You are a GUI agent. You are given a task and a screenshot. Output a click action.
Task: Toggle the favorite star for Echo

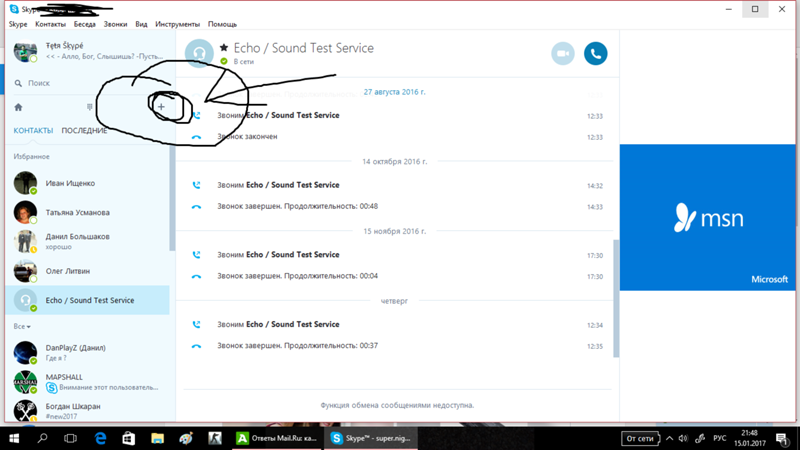click(x=223, y=48)
